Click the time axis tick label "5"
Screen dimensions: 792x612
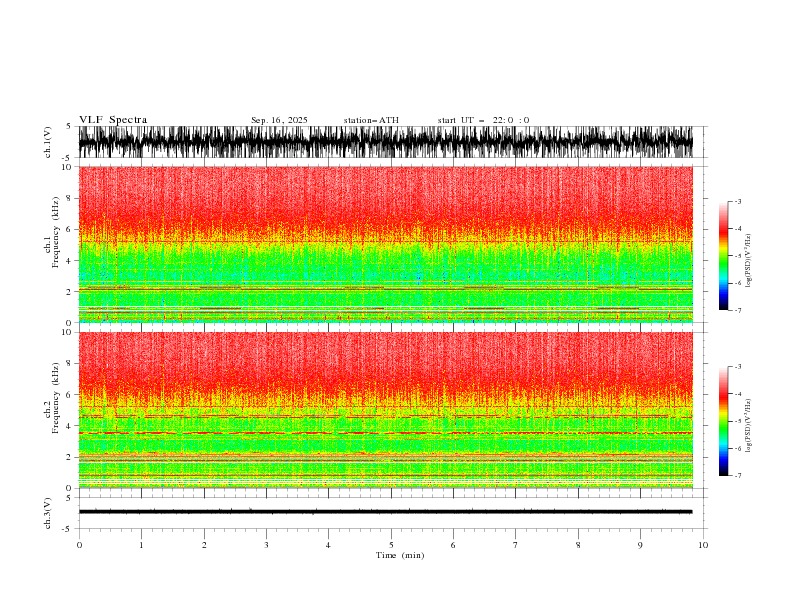pos(391,545)
